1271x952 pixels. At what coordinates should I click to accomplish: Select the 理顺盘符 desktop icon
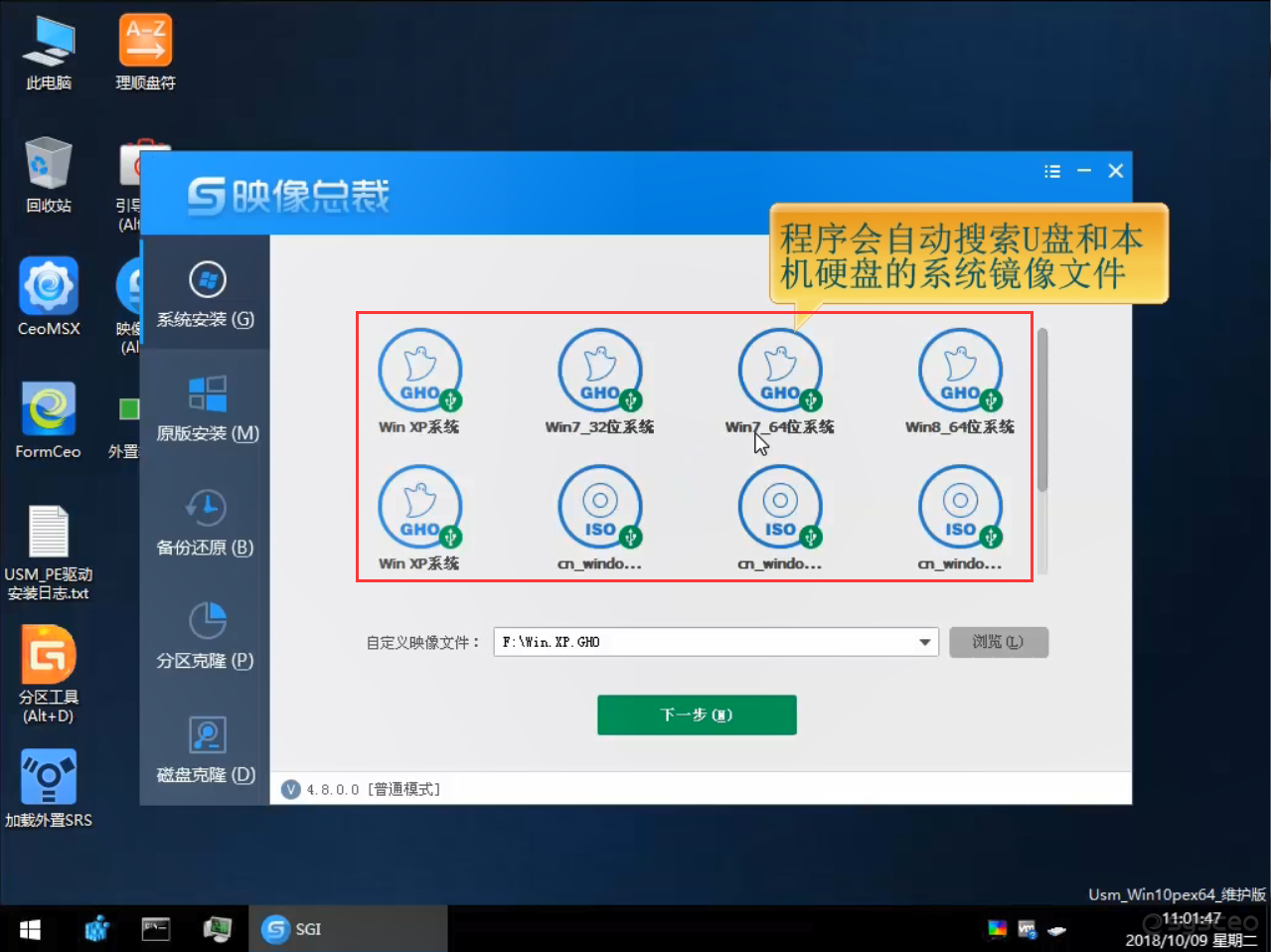[145, 54]
